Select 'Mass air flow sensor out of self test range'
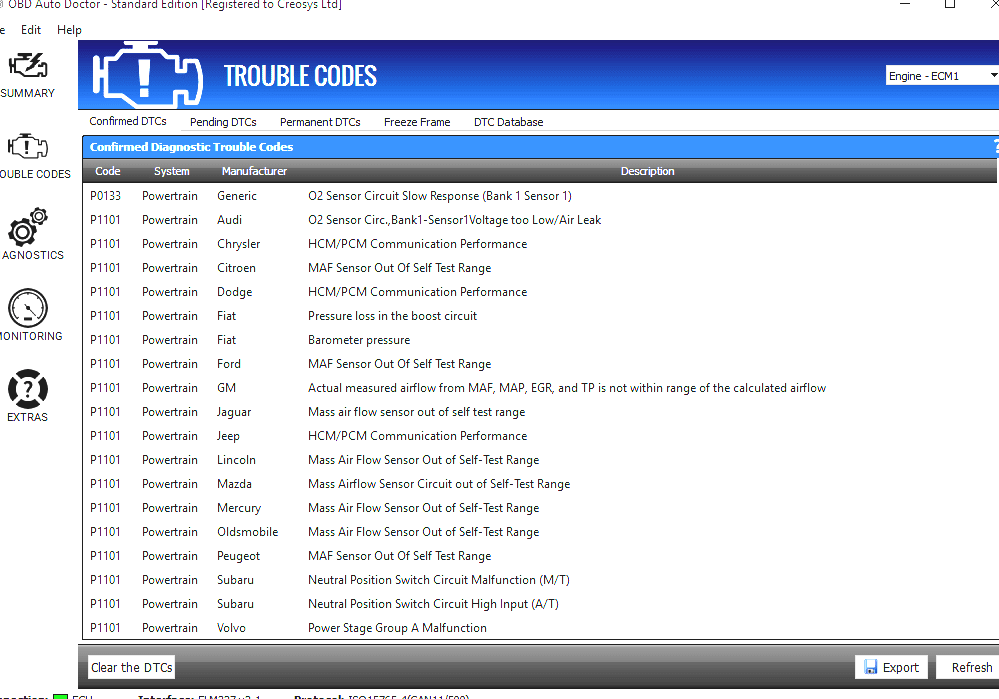This screenshot has height=699, width=999. click(417, 412)
